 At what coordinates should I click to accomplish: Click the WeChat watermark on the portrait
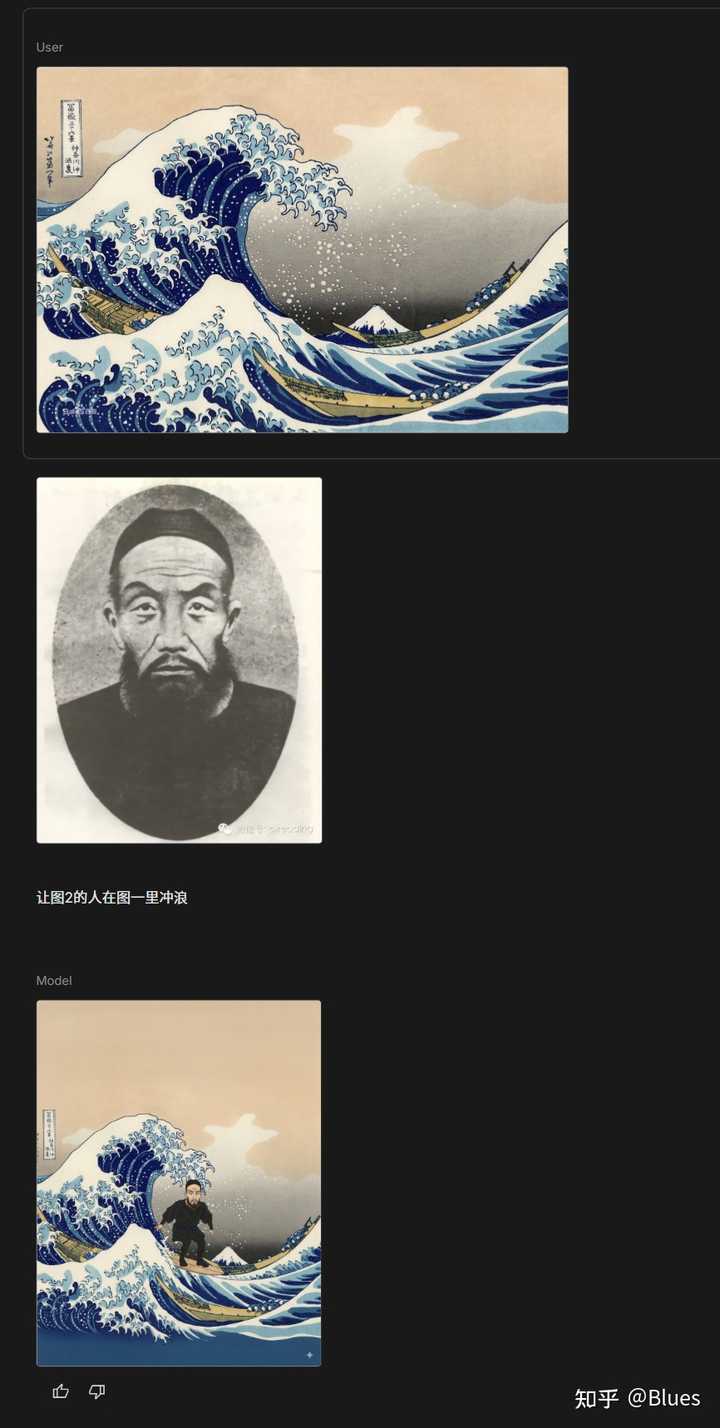pos(266,828)
